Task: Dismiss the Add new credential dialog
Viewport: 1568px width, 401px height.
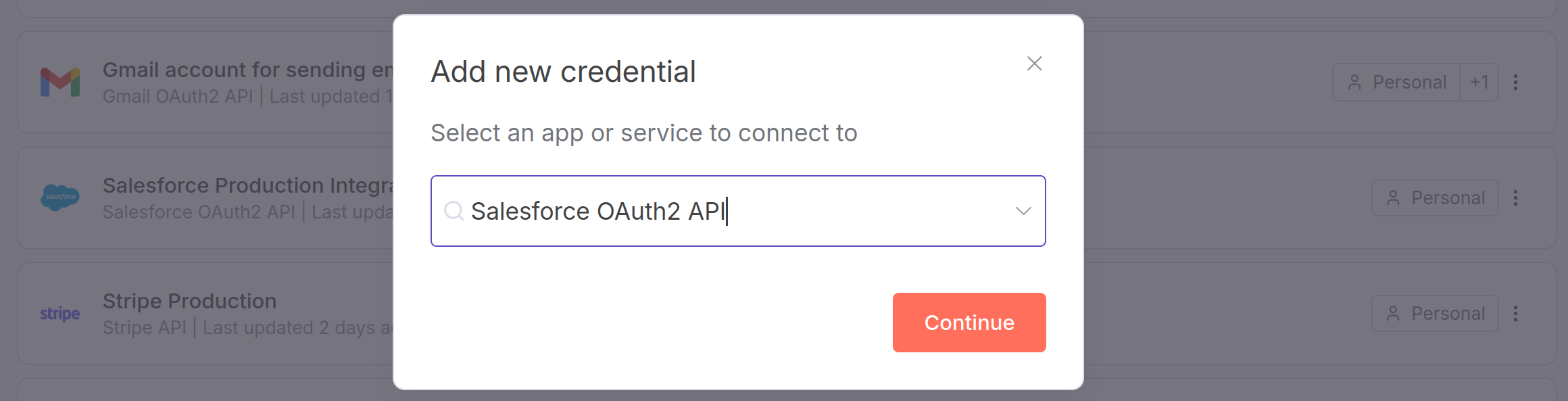Action: point(1035,64)
